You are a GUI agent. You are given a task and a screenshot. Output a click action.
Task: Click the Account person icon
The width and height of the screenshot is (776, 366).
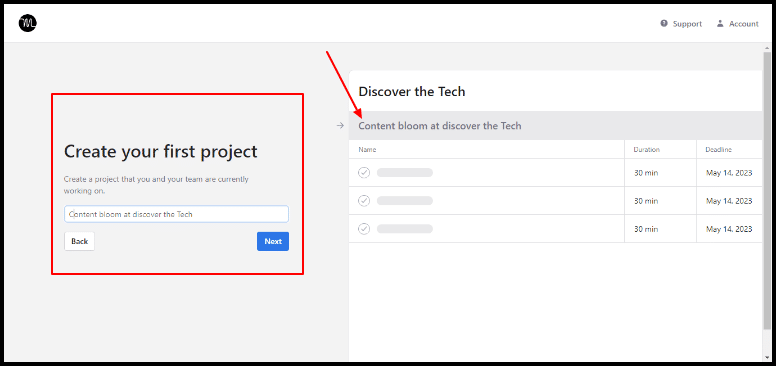pyautogui.click(x=720, y=23)
